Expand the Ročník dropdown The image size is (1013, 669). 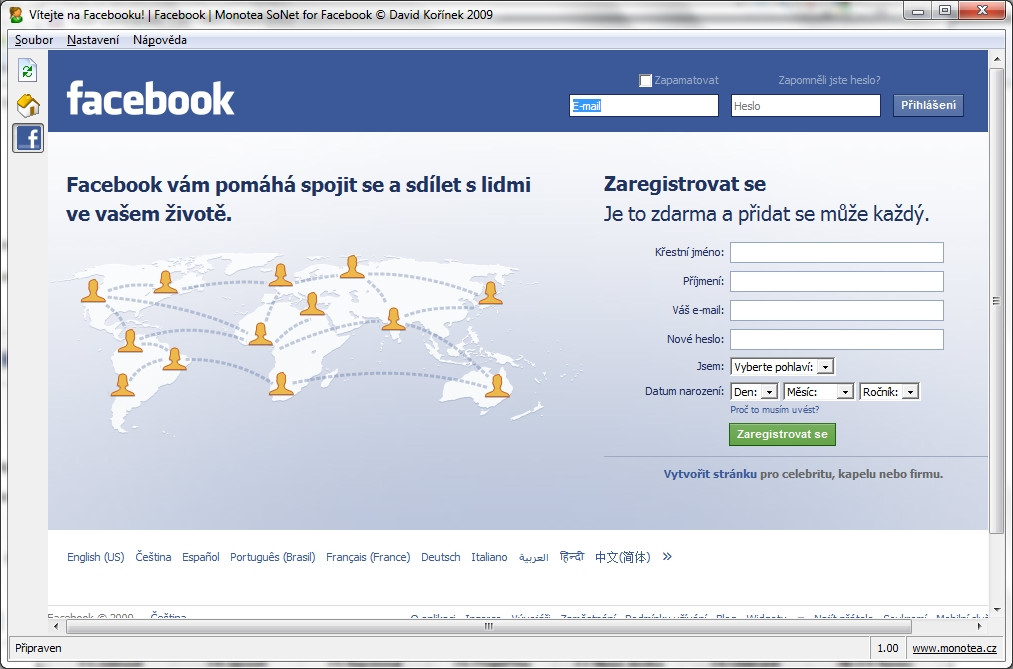(889, 392)
